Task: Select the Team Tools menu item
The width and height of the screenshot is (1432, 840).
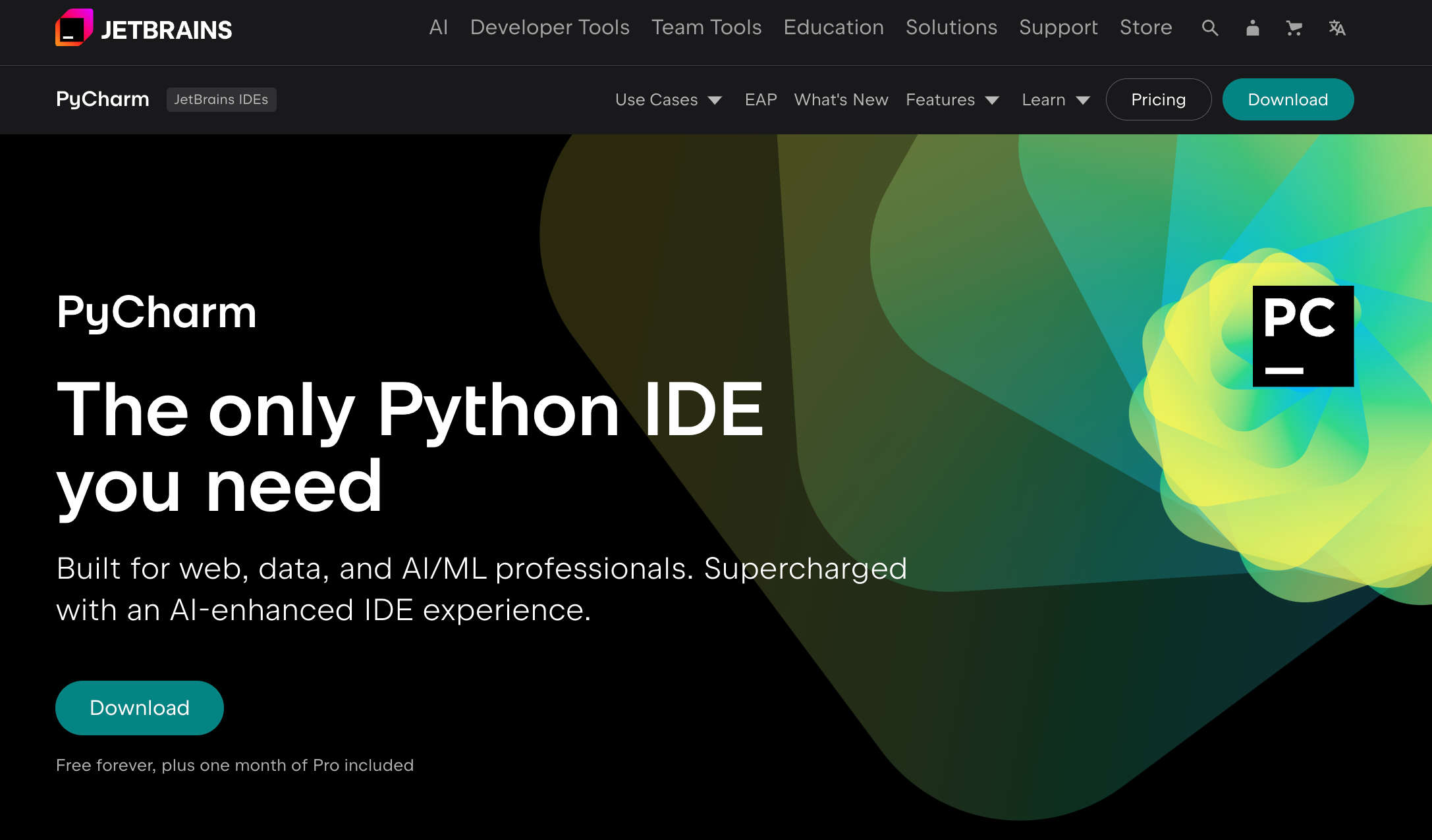Action: (x=706, y=28)
